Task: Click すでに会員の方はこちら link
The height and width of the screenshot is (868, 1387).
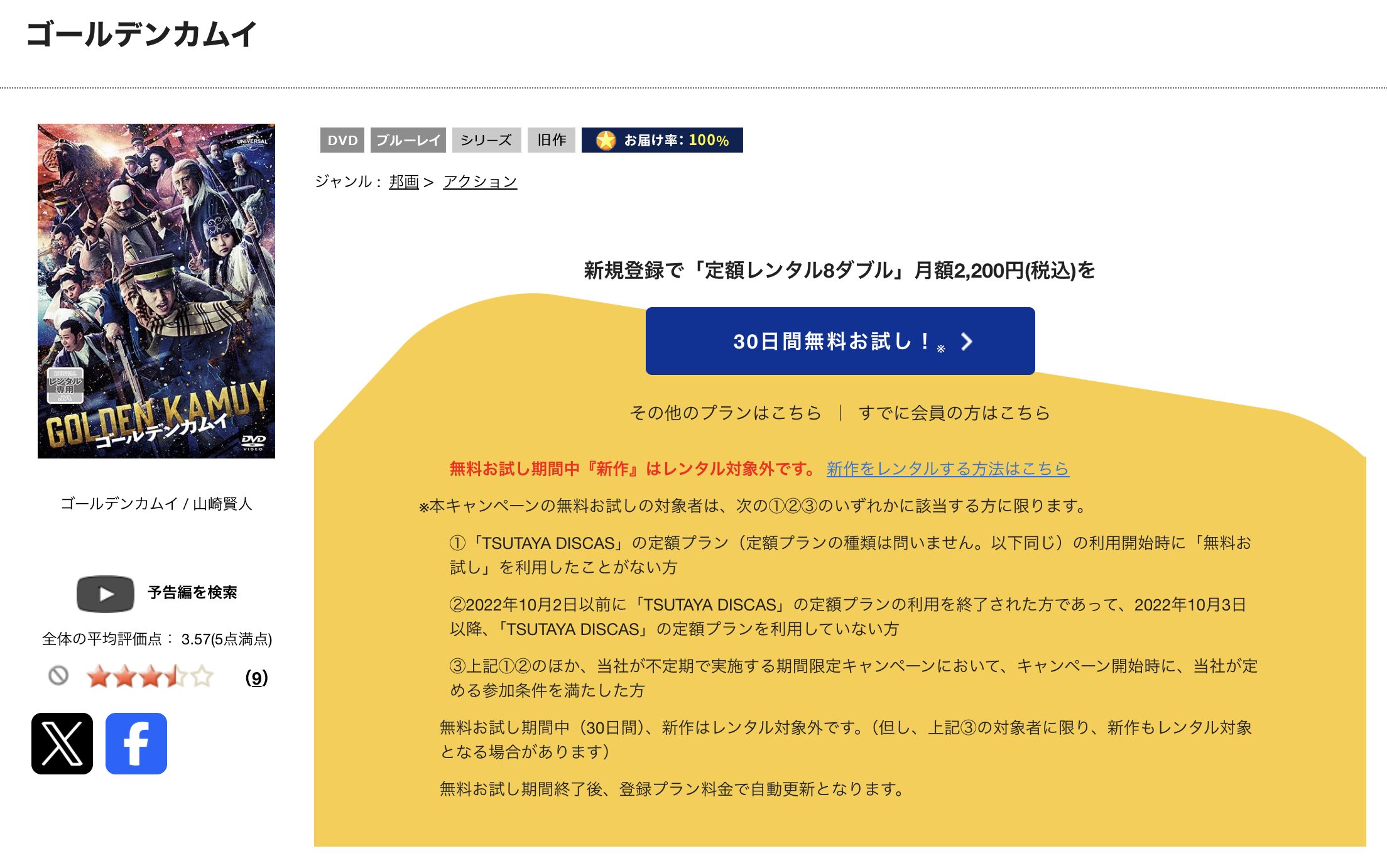Action: [955, 413]
